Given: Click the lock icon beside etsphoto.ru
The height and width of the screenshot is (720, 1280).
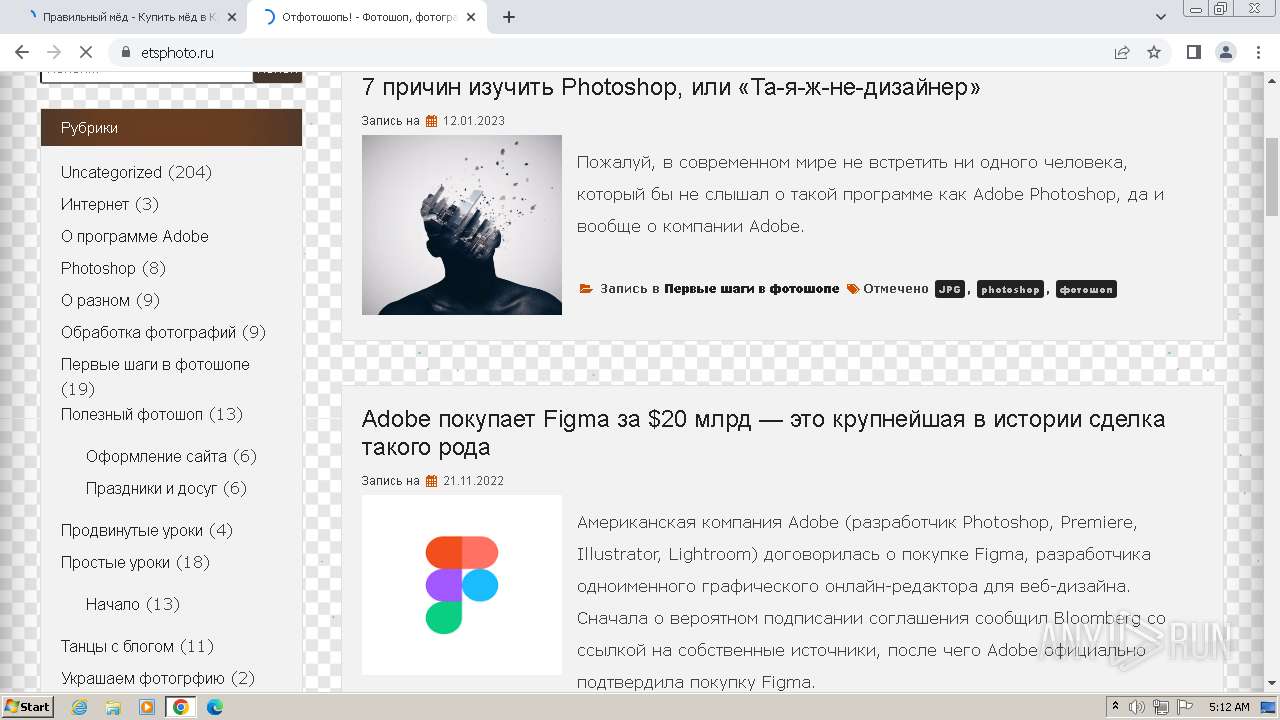Looking at the screenshot, I should click(125, 52).
